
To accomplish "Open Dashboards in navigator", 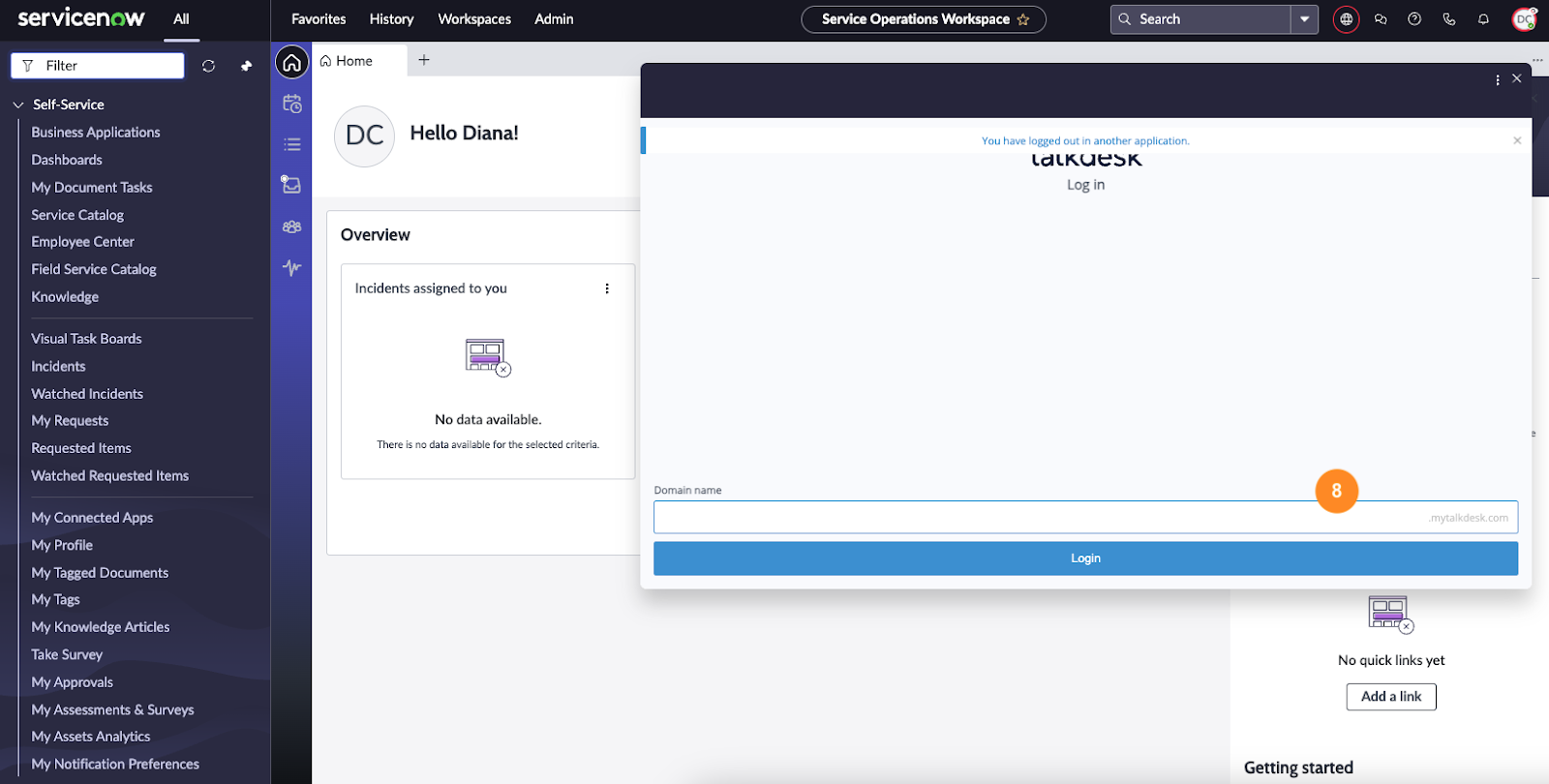I will point(67,160).
